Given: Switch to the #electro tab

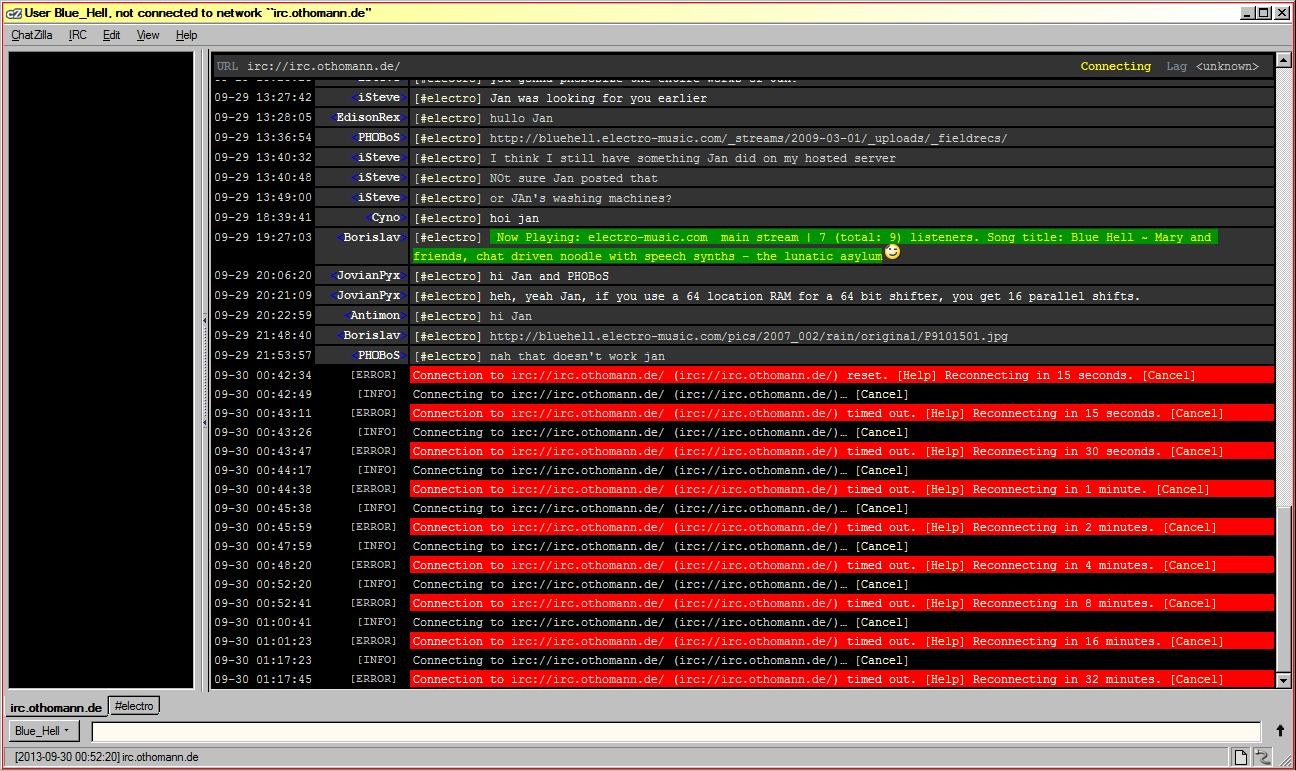Looking at the screenshot, I should [x=134, y=706].
